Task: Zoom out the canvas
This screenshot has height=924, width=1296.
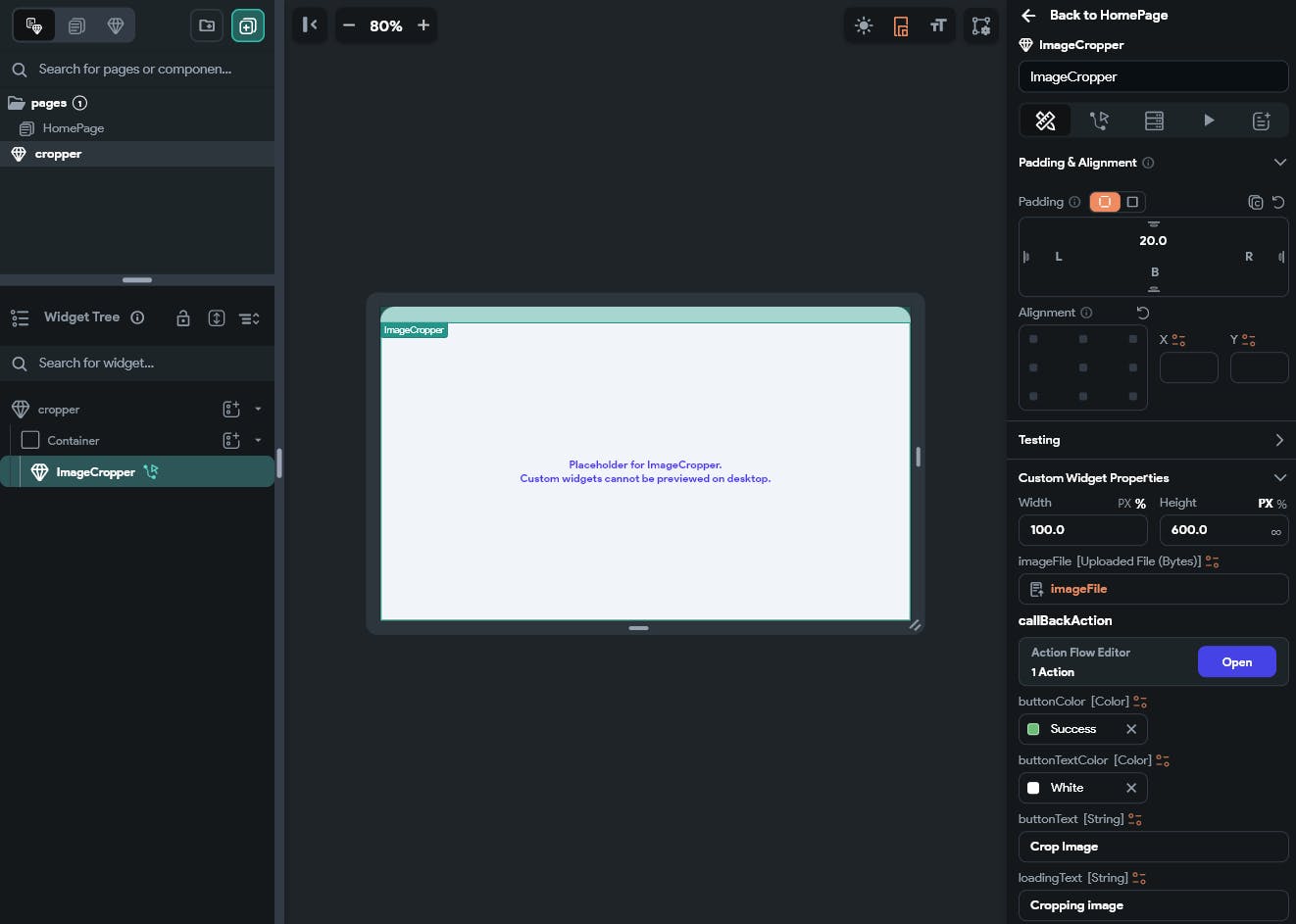Action: tap(349, 25)
